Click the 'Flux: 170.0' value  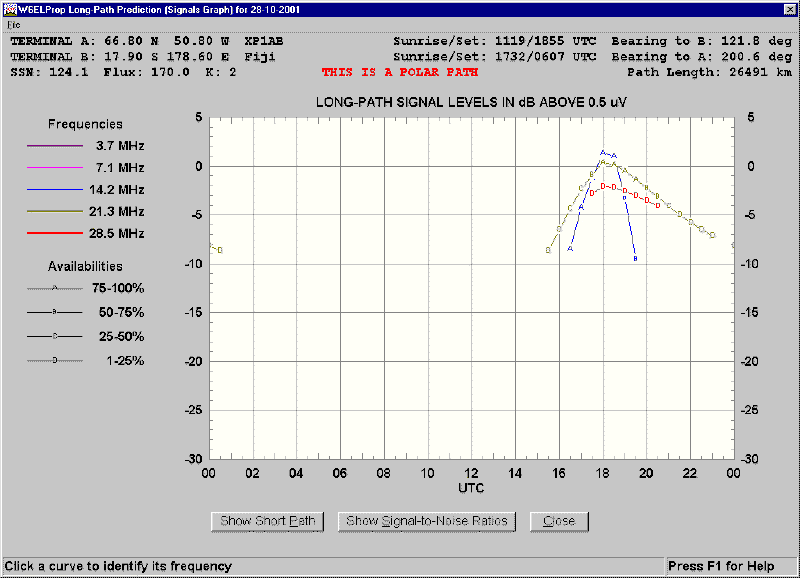(x=146, y=72)
